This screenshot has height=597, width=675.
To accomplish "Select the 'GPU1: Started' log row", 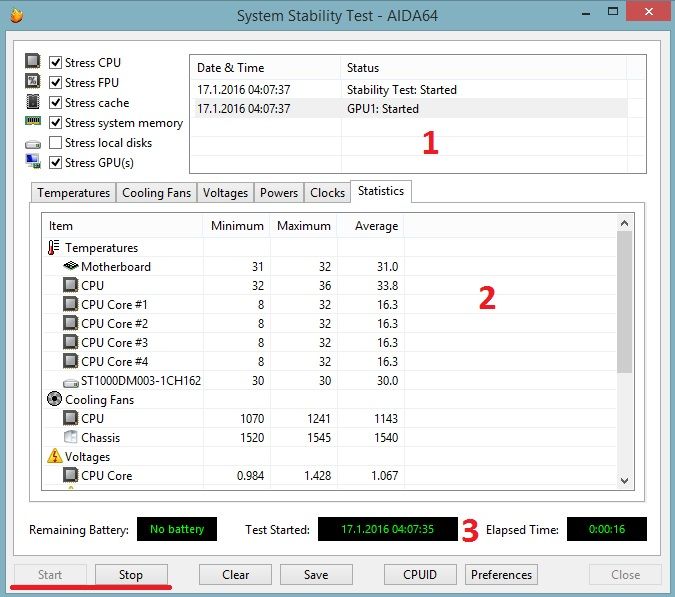I will 409,108.
